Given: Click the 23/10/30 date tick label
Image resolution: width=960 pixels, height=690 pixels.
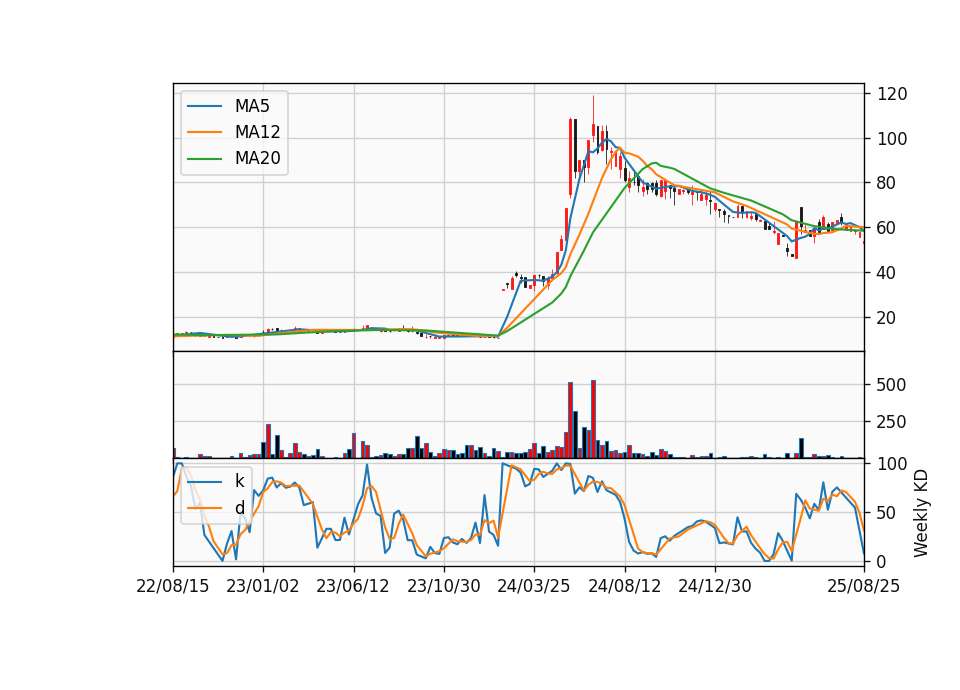Looking at the screenshot, I should pyautogui.click(x=444, y=586).
